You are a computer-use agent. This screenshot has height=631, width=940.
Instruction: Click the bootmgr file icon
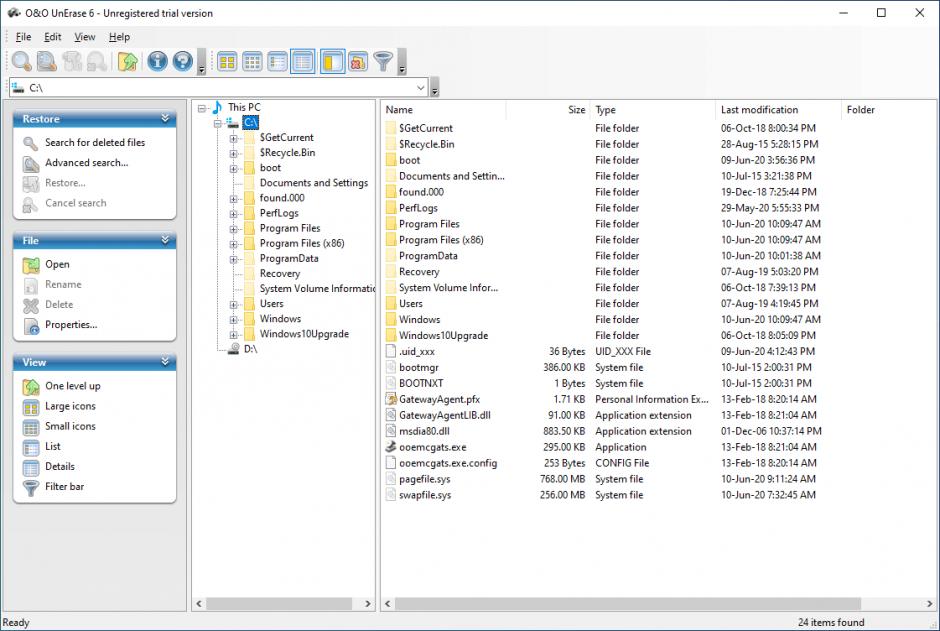pyautogui.click(x=391, y=367)
